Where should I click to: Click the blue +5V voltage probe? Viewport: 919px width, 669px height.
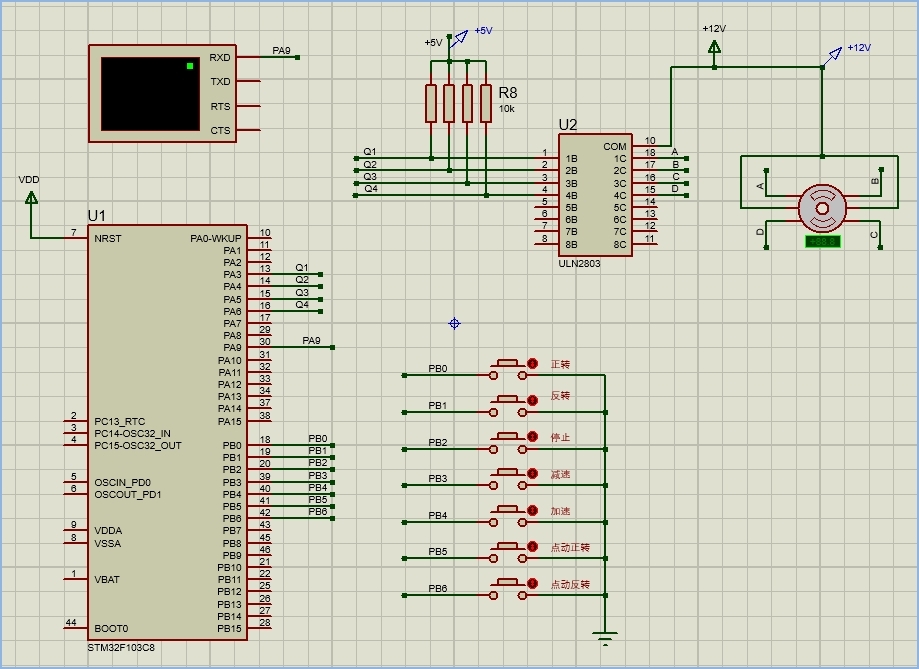(x=460, y=38)
